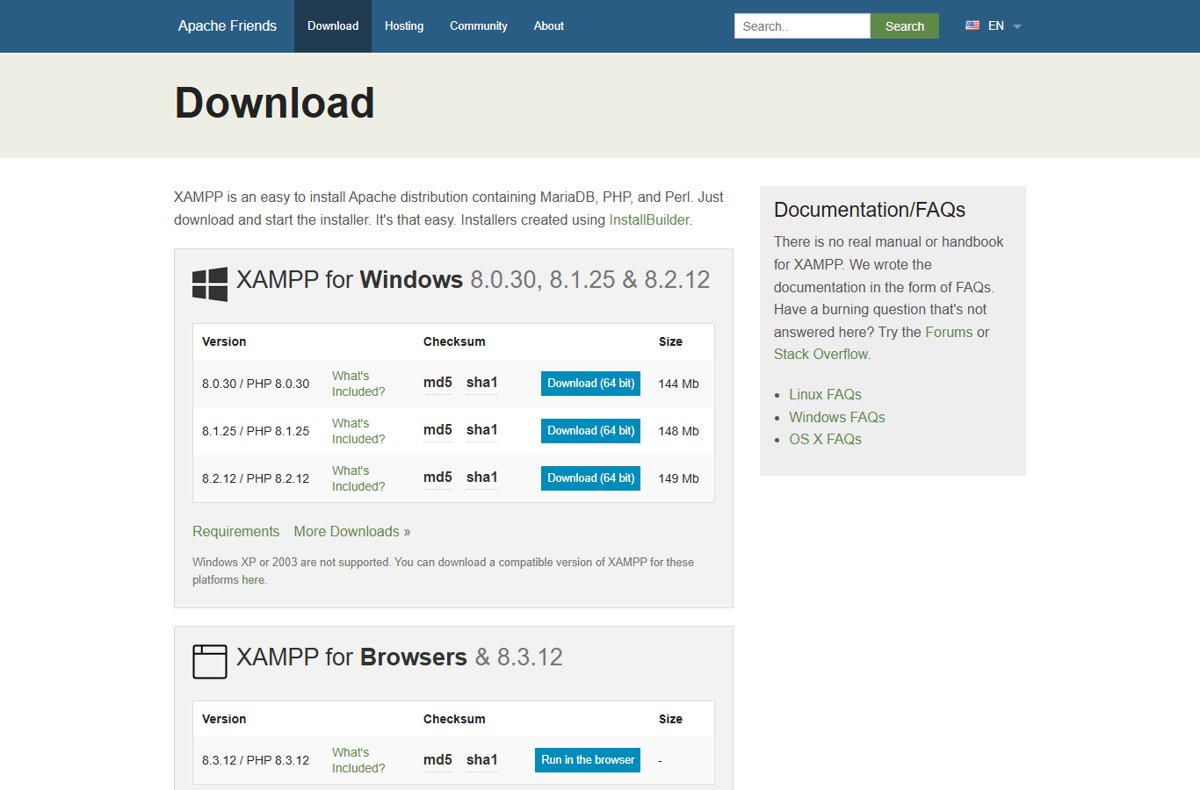Image resolution: width=1200 pixels, height=790 pixels.
Task: Show md5 checksum for 8.3.12
Action: [x=438, y=760]
